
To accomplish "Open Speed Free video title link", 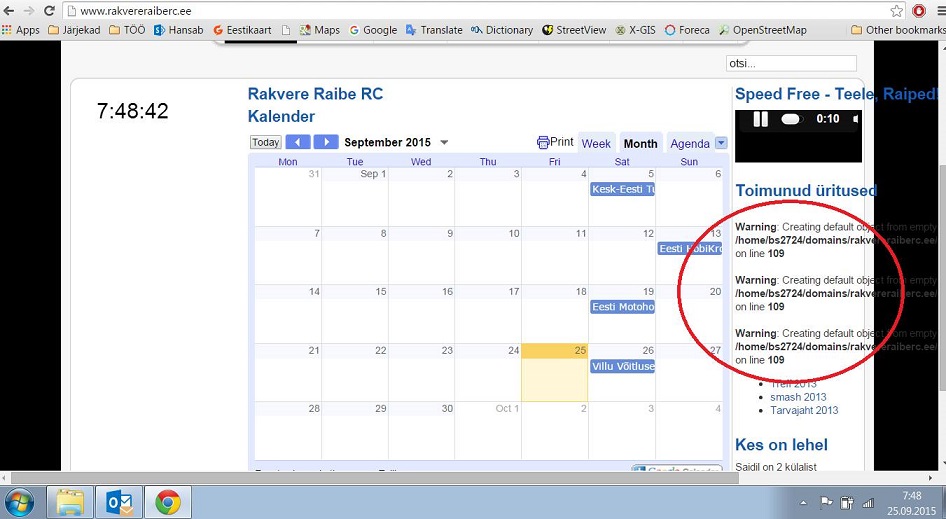I will pyautogui.click(x=836, y=94).
